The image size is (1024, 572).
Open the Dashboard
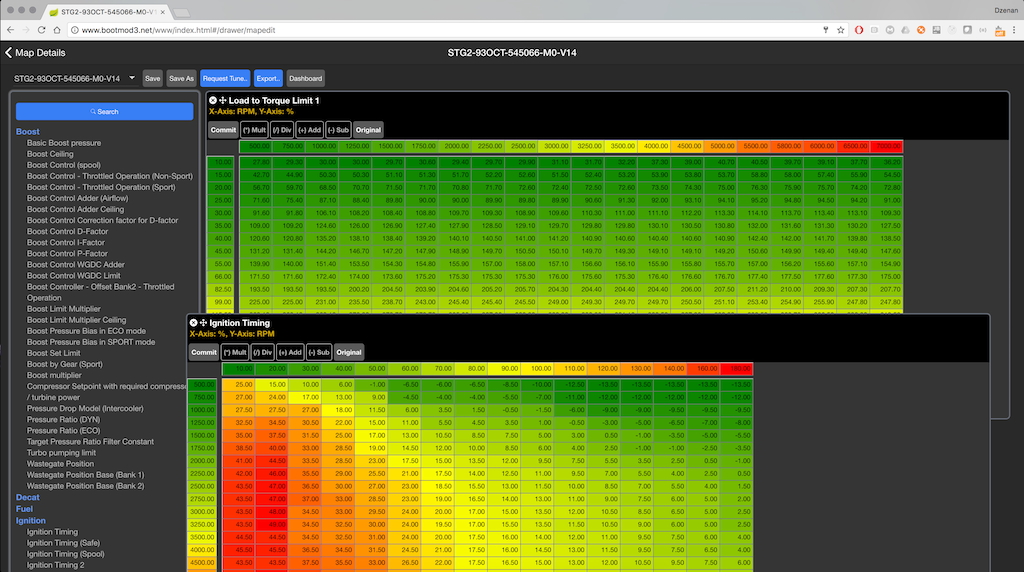[305, 78]
